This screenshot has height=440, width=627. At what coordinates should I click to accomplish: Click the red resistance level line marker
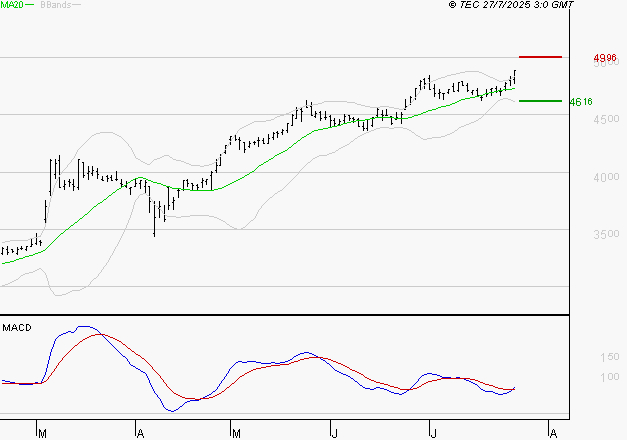(540, 57)
